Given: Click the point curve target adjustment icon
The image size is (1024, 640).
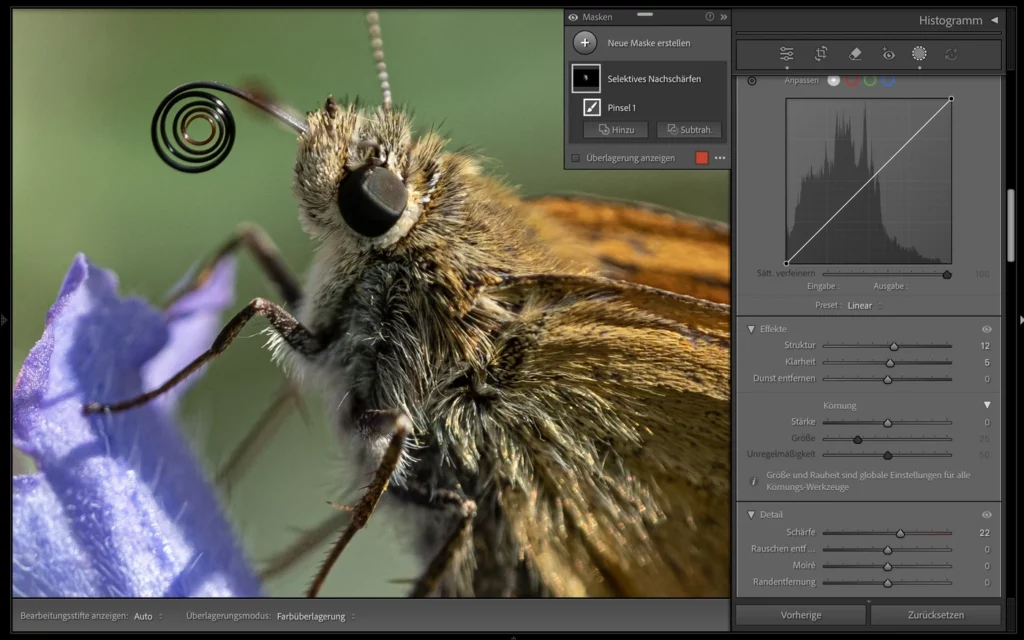Looking at the screenshot, I should pyautogui.click(x=752, y=81).
